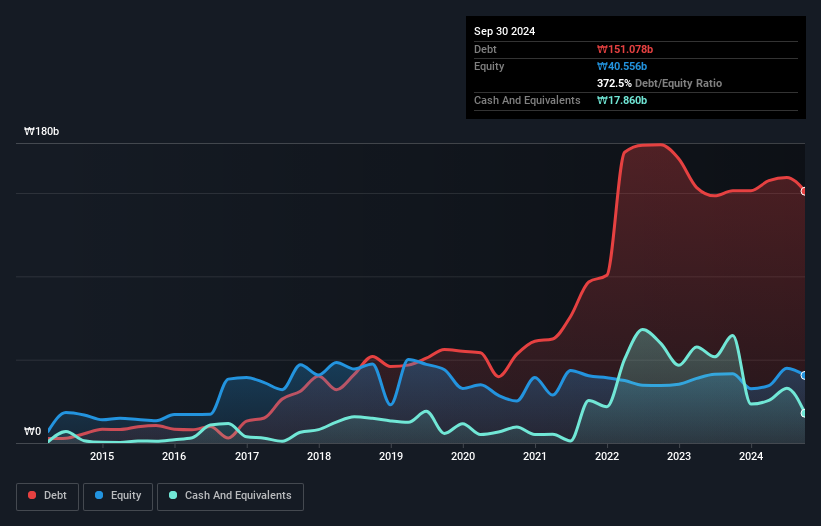Click the 2020 x-axis label
The image size is (821, 526).
(x=463, y=456)
